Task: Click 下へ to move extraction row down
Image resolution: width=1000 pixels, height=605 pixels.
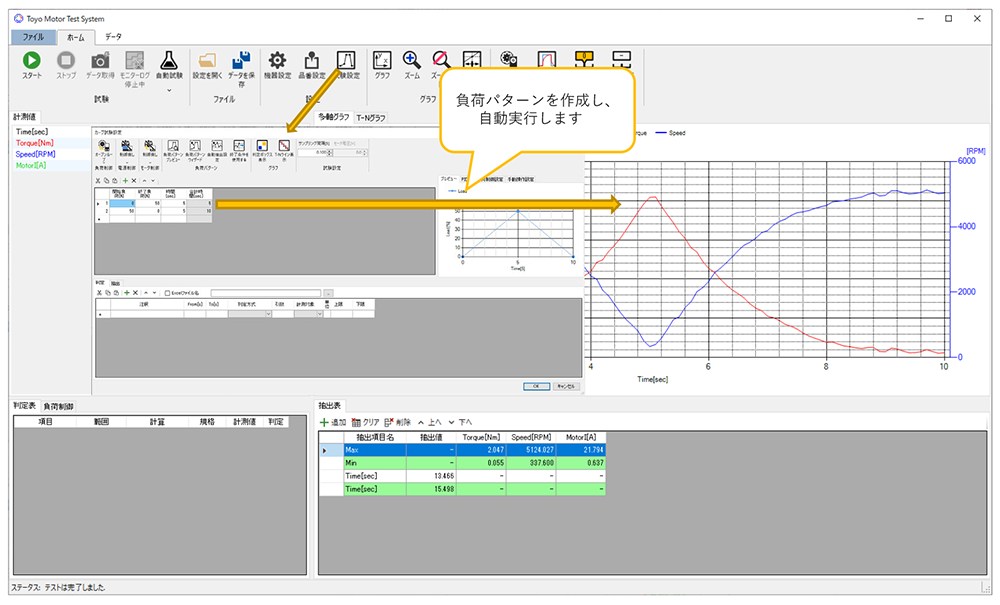Action: click(x=460, y=422)
